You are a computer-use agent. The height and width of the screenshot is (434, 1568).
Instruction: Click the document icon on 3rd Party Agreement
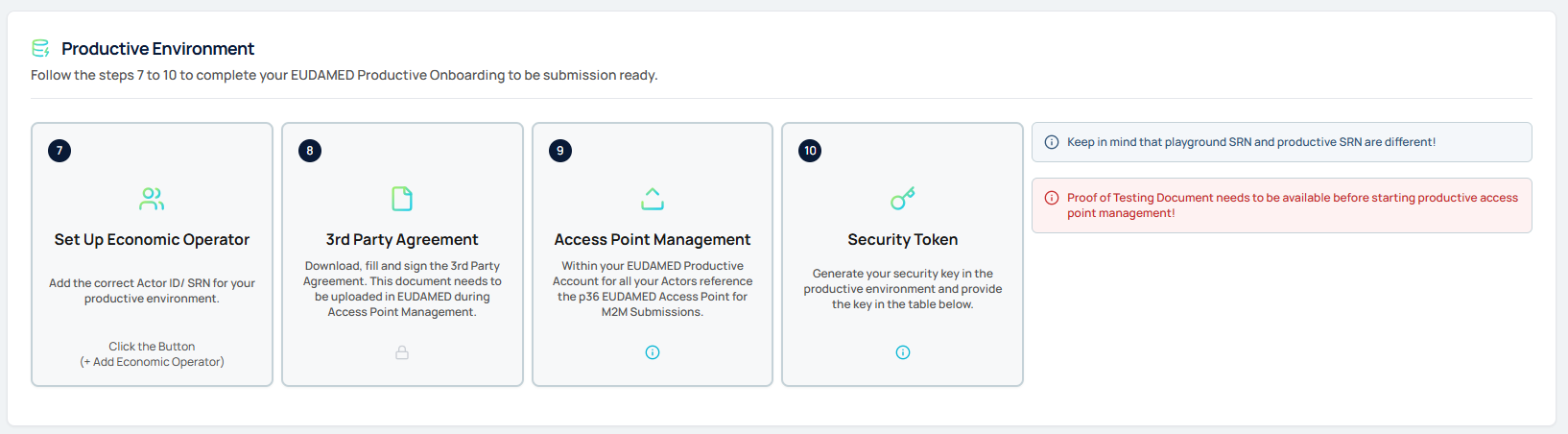tap(402, 199)
